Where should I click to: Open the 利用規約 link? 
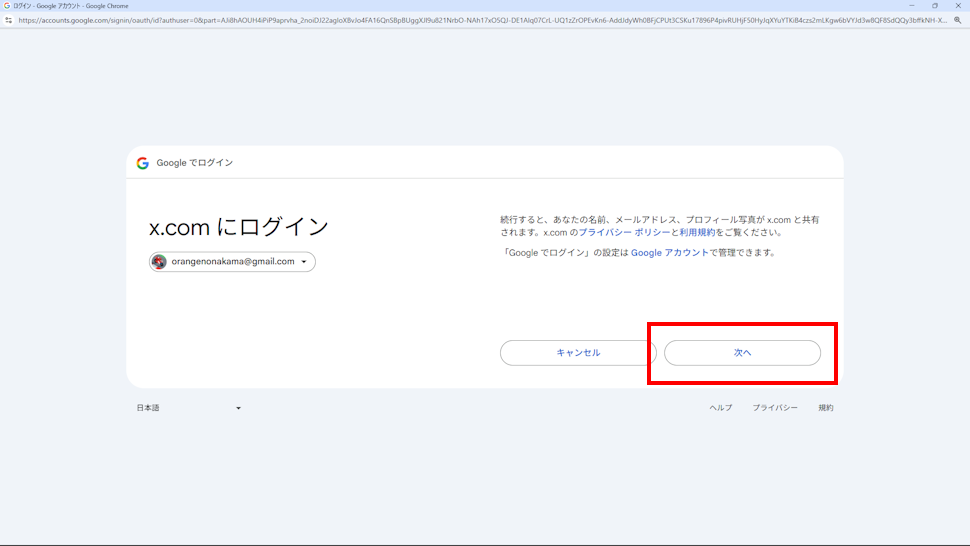pos(697,232)
